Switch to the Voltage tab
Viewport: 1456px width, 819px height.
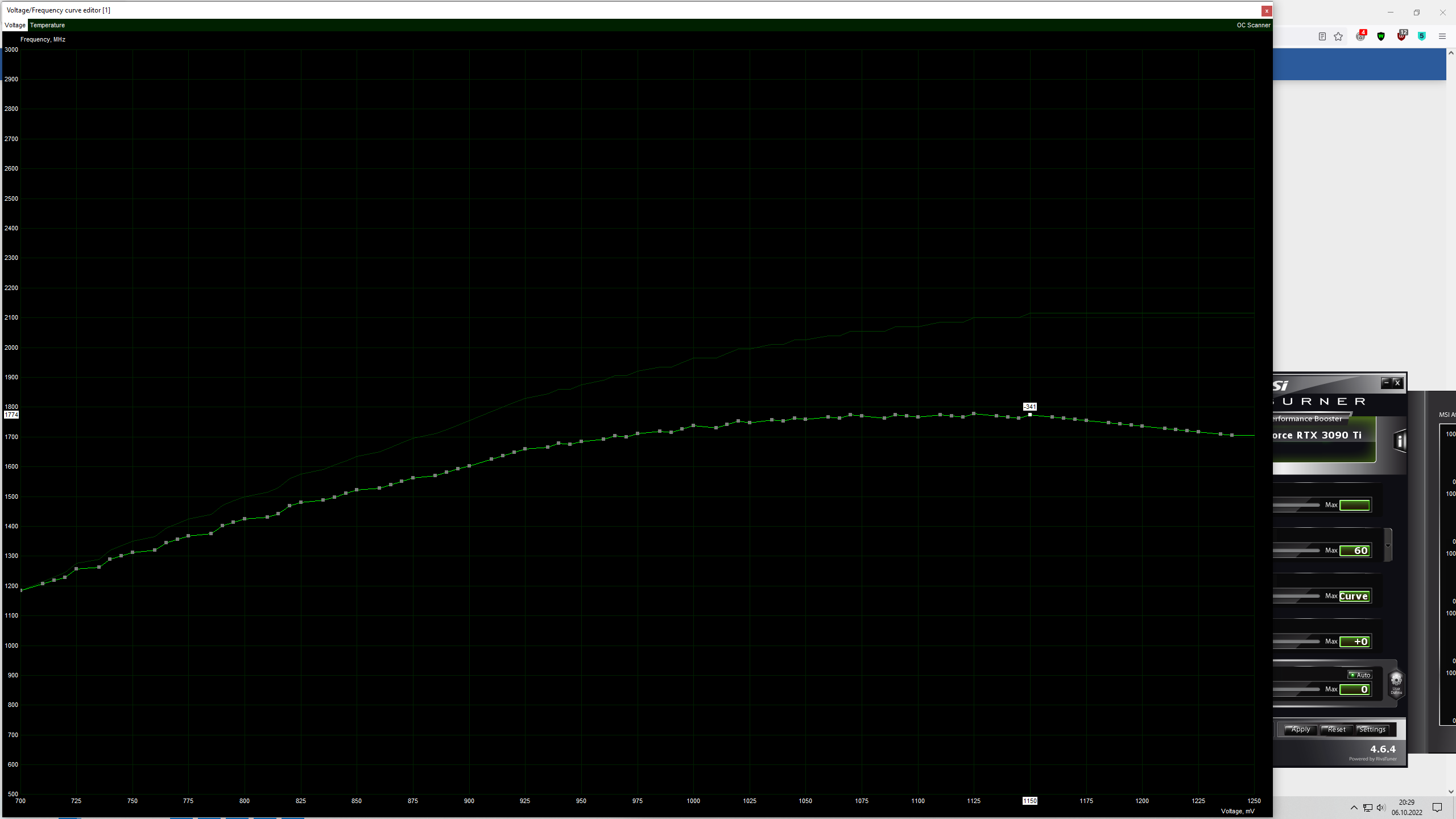click(x=15, y=25)
